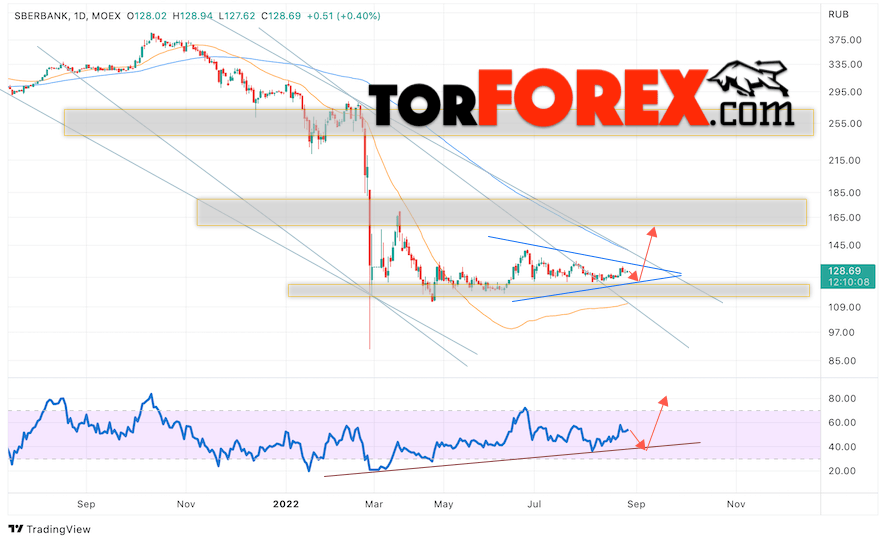886x543 pixels.
Task: Click the high value H128.94
Action: coord(192,16)
